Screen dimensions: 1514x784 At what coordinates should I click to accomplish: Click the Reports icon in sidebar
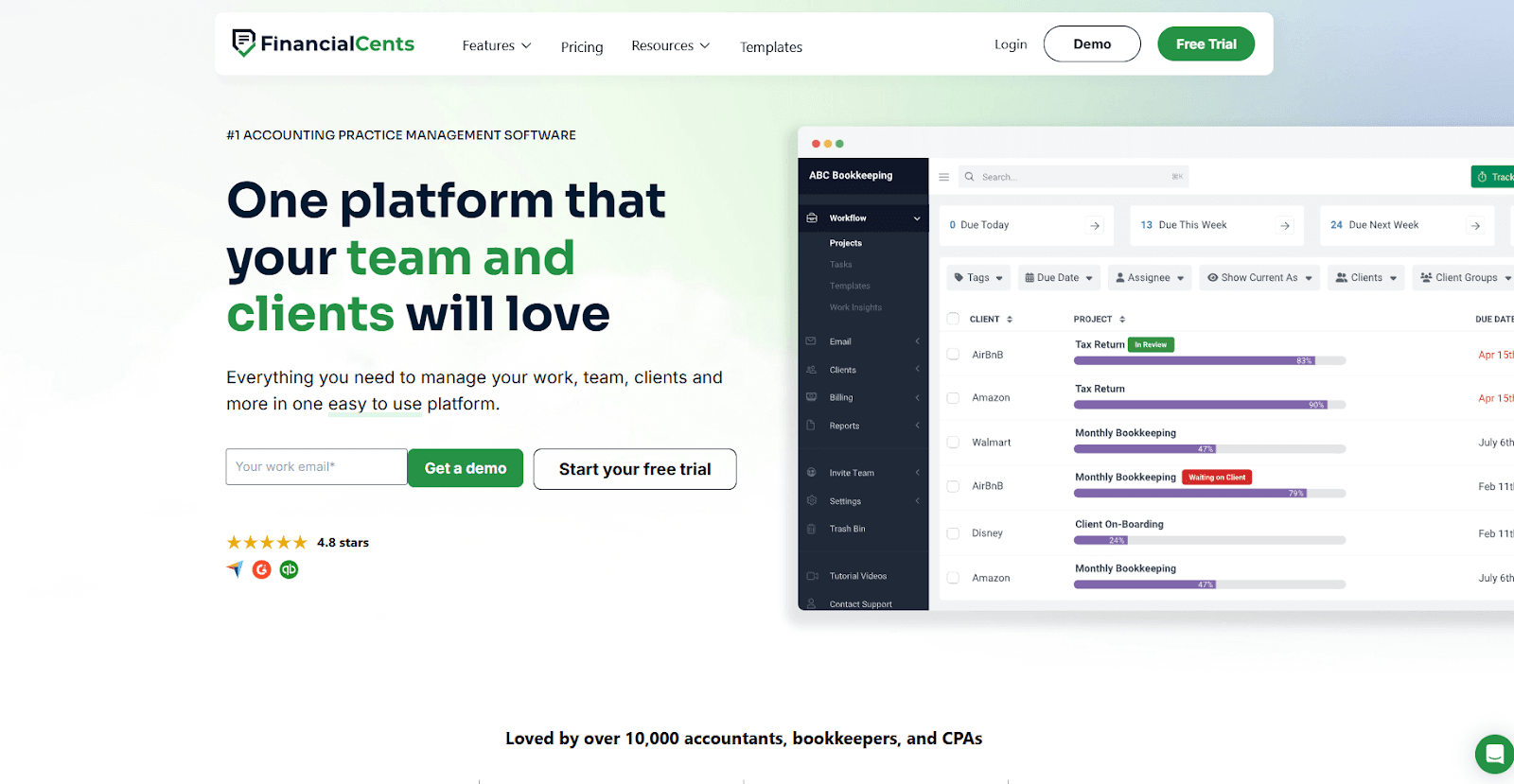point(811,426)
